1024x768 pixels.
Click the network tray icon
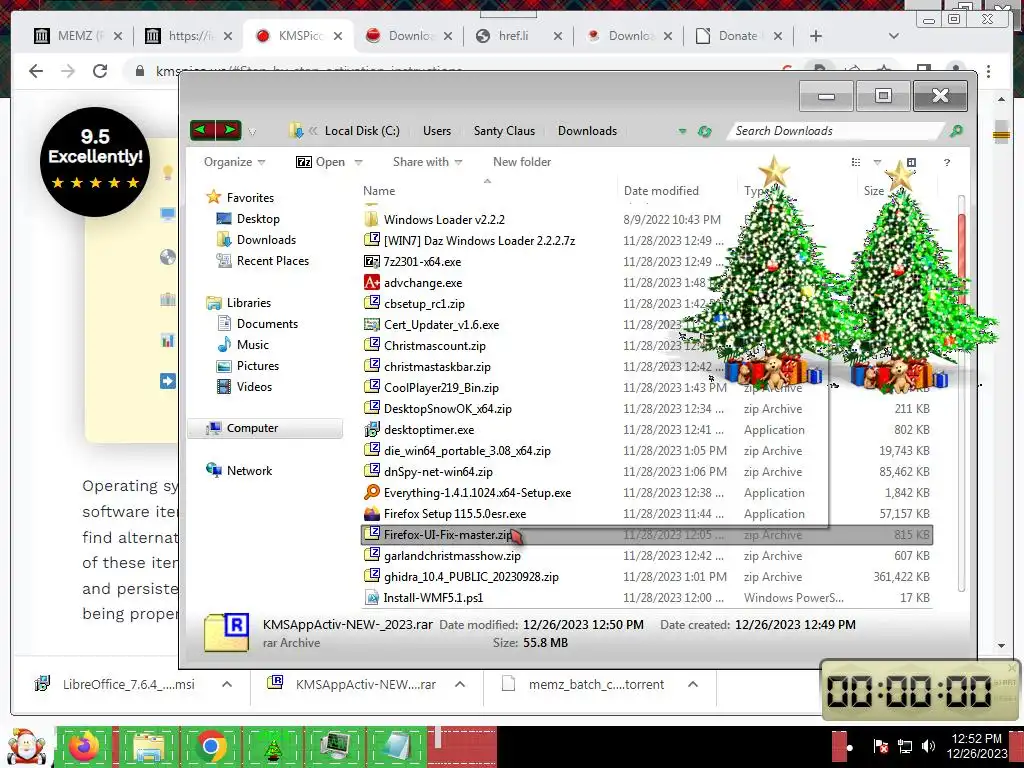coord(905,746)
